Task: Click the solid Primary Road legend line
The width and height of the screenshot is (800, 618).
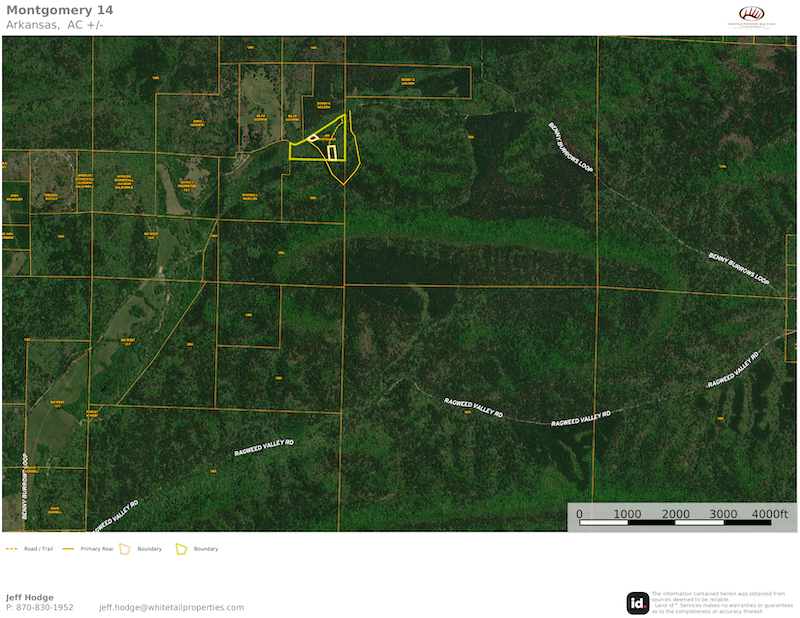Action: 69,549
